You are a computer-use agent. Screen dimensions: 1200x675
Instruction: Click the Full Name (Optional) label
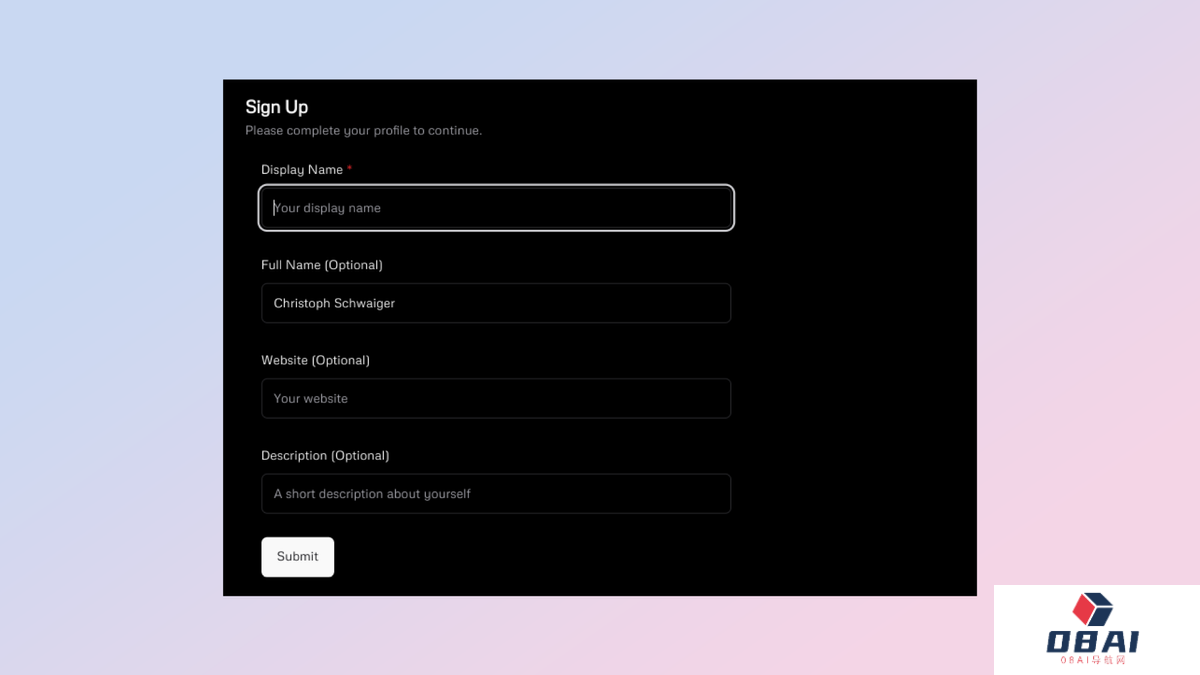click(x=322, y=265)
